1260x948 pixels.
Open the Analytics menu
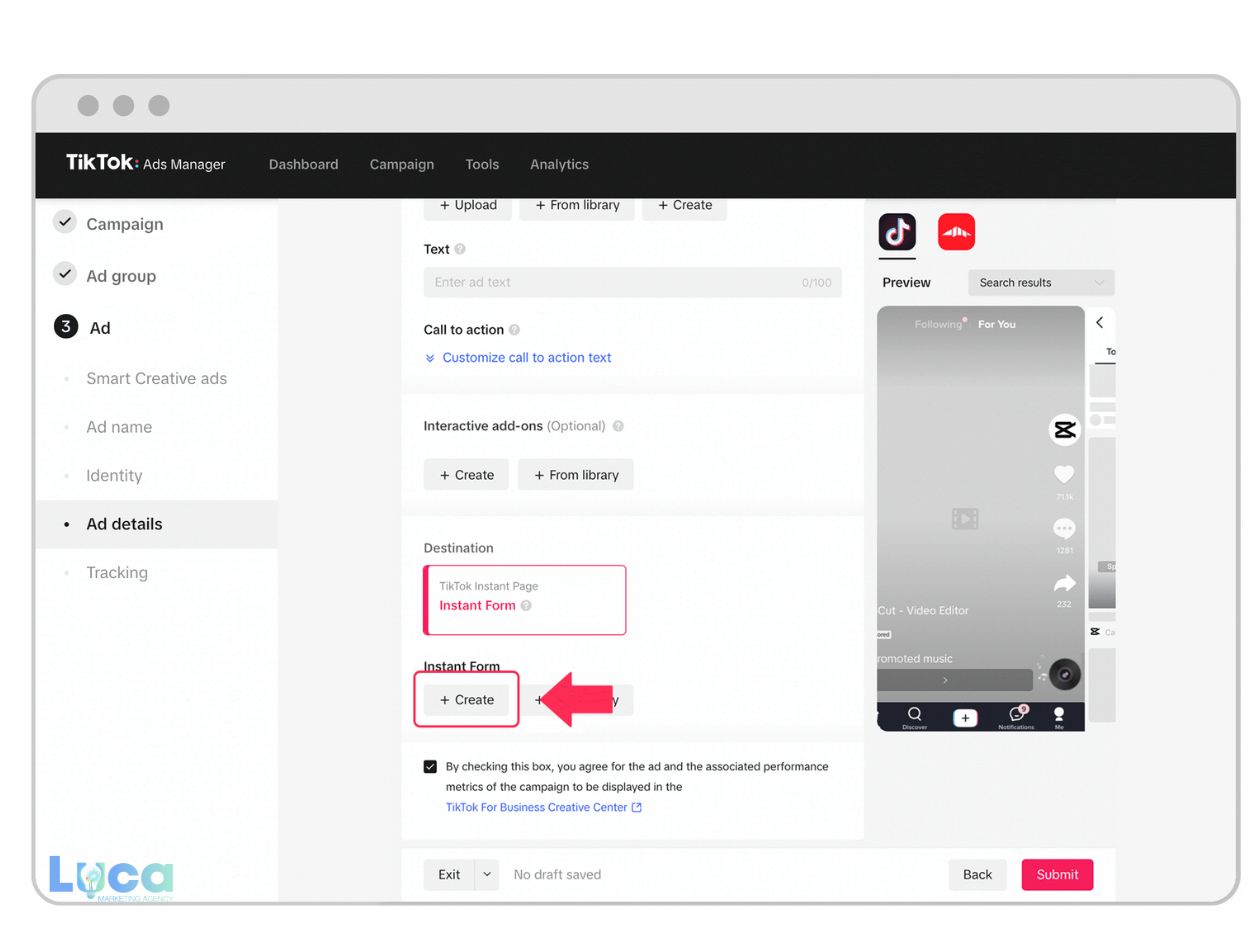[559, 164]
